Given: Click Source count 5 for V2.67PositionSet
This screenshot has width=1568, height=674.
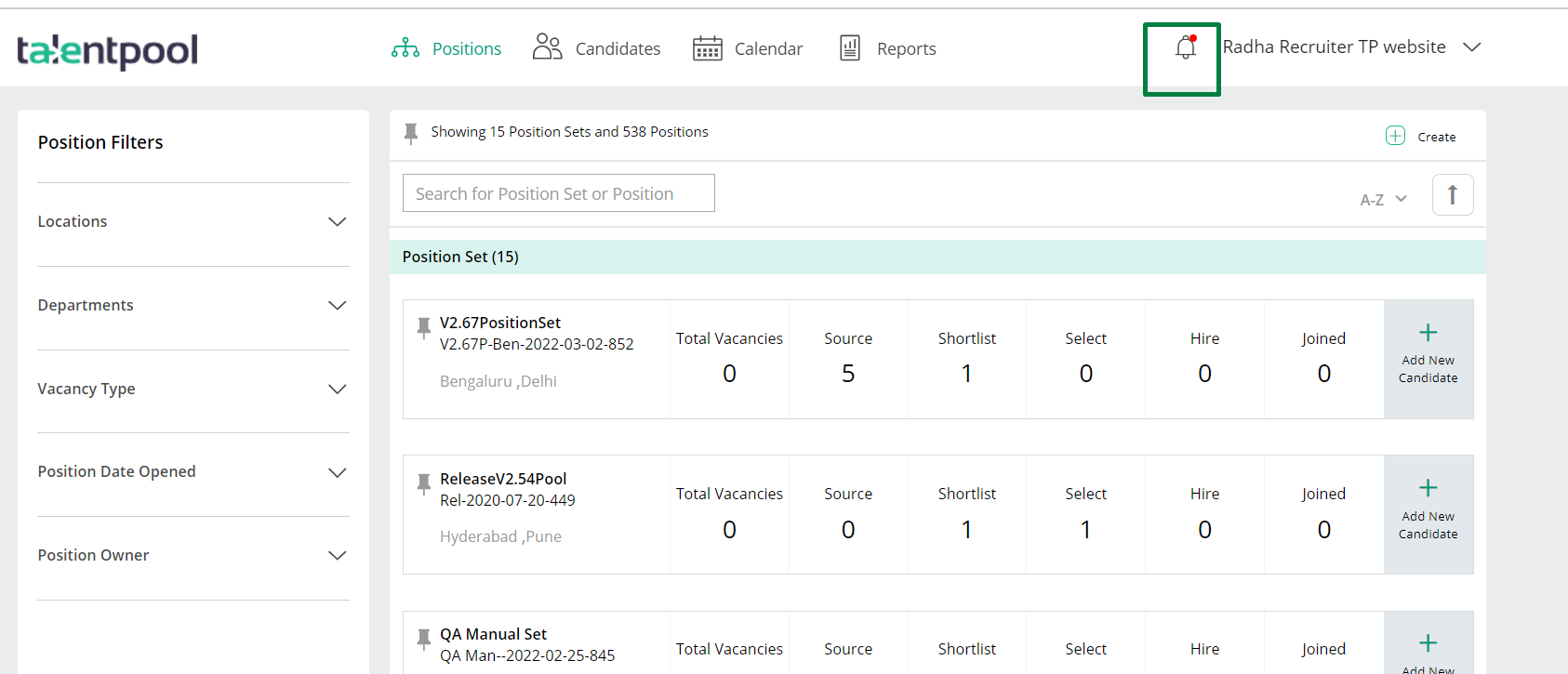Looking at the screenshot, I should pyautogui.click(x=848, y=374).
